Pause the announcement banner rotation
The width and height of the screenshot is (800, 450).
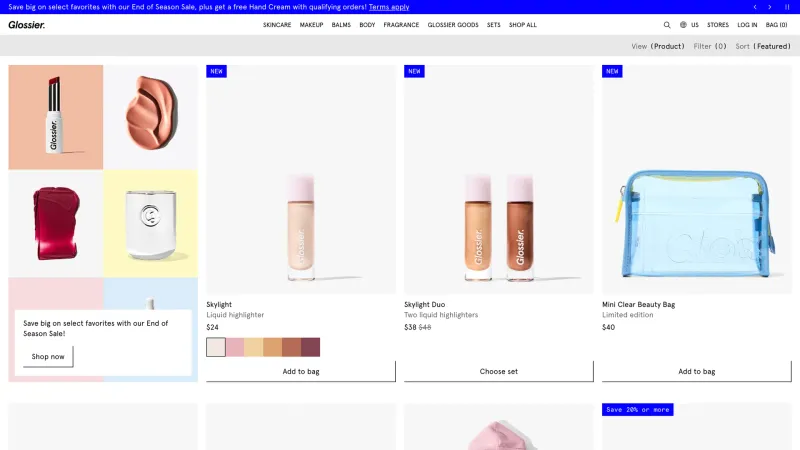(787, 7)
